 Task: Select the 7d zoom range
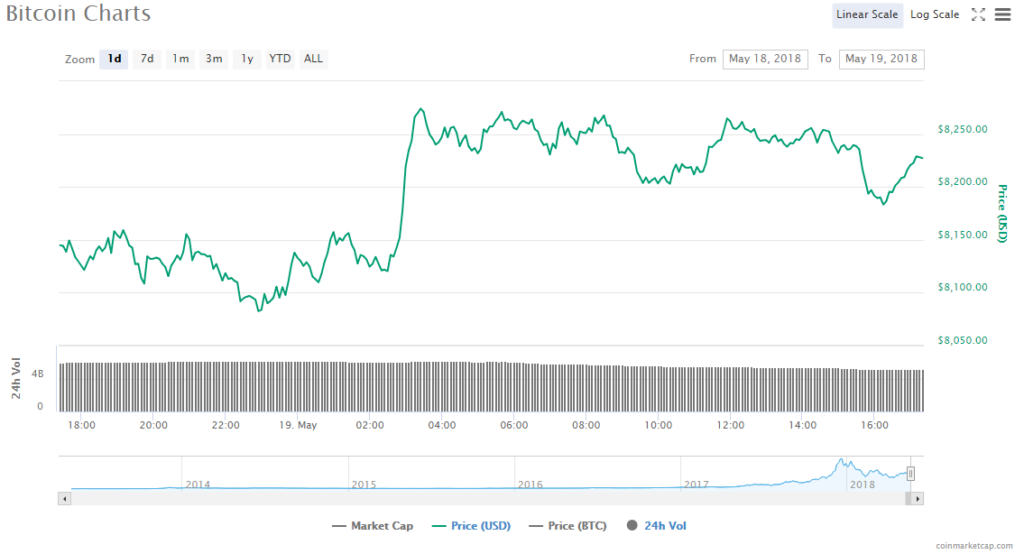(x=147, y=59)
